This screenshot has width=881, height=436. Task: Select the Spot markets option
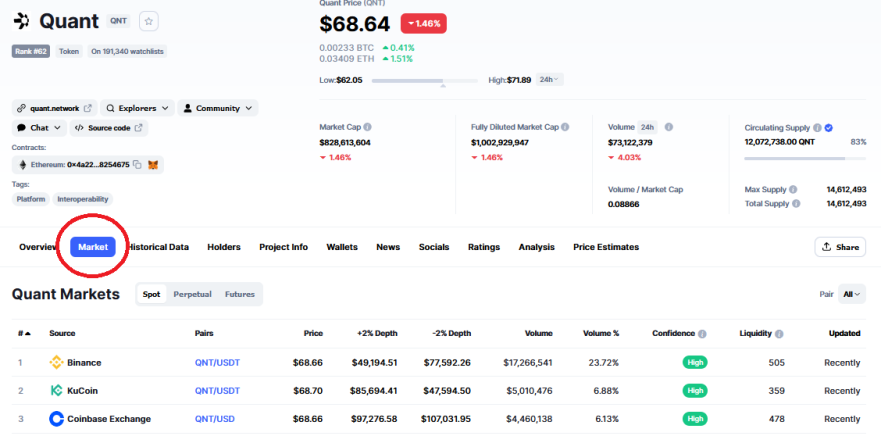pyautogui.click(x=151, y=294)
